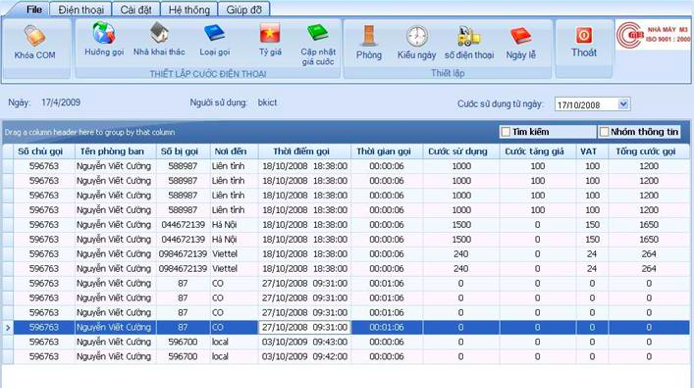Sort by Cước tăng giá column header

pyautogui.click(x=538, y=151)
